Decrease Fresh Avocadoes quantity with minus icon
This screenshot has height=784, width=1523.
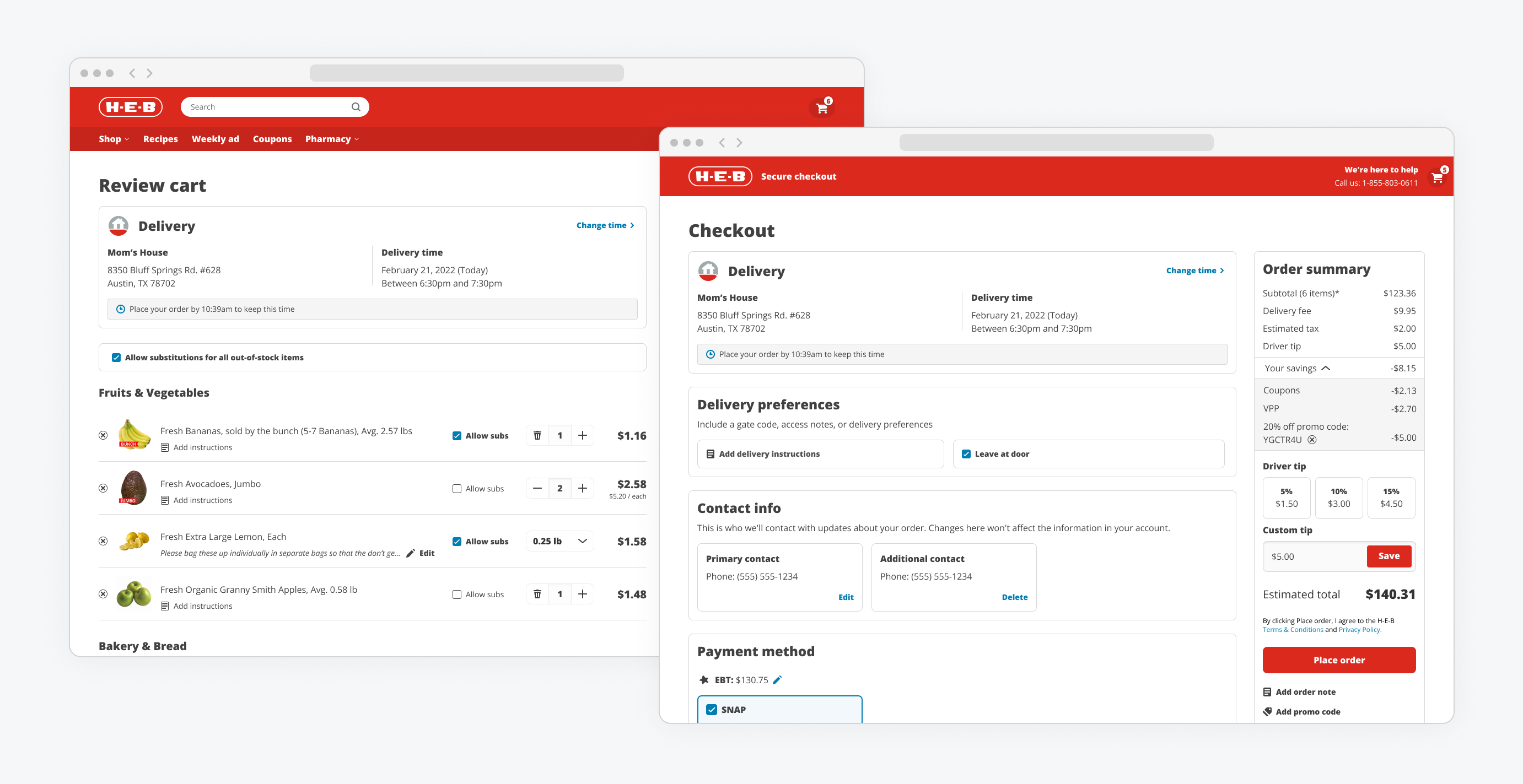537,488
